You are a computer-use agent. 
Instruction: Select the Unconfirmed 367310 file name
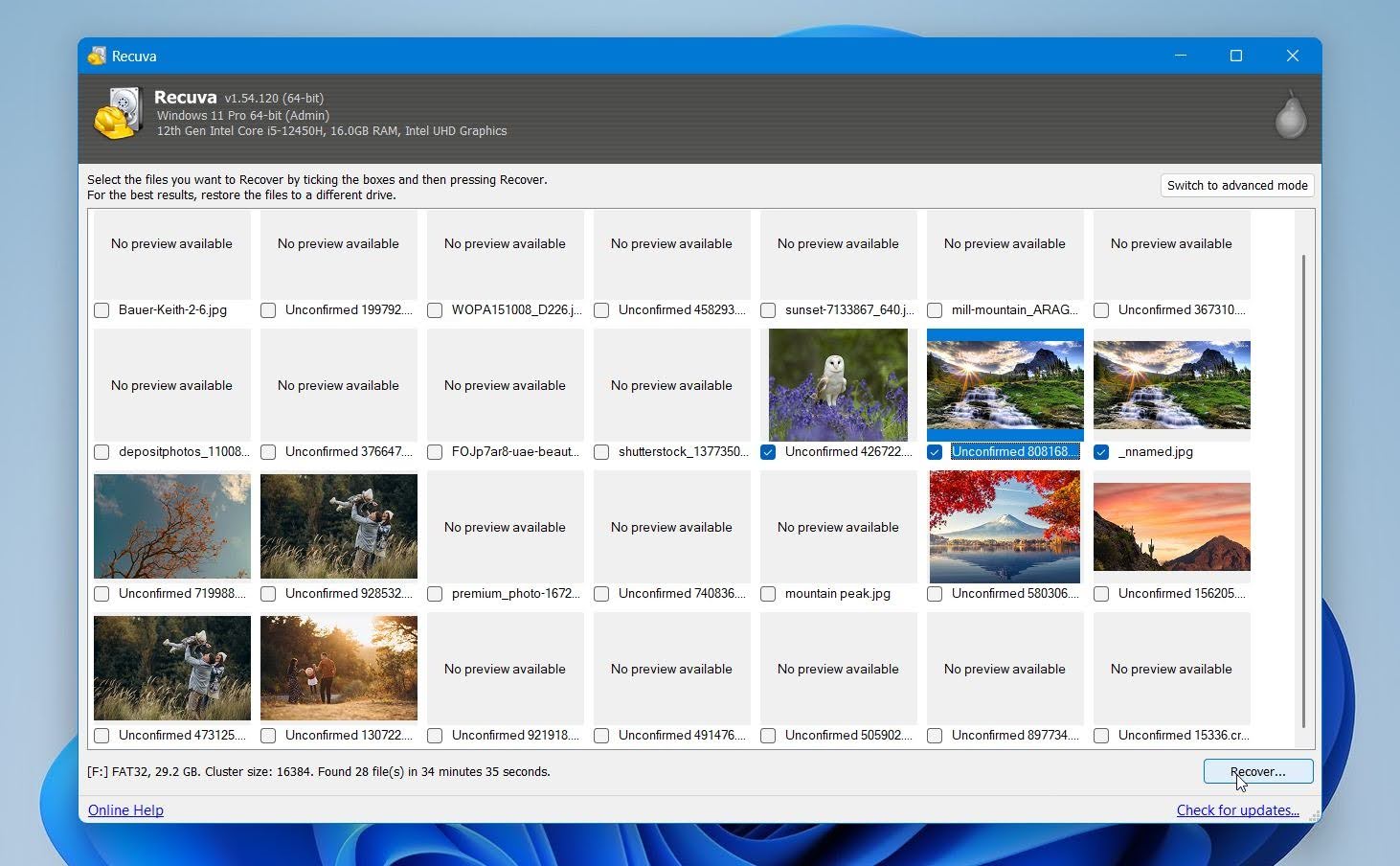[1182, 310]
